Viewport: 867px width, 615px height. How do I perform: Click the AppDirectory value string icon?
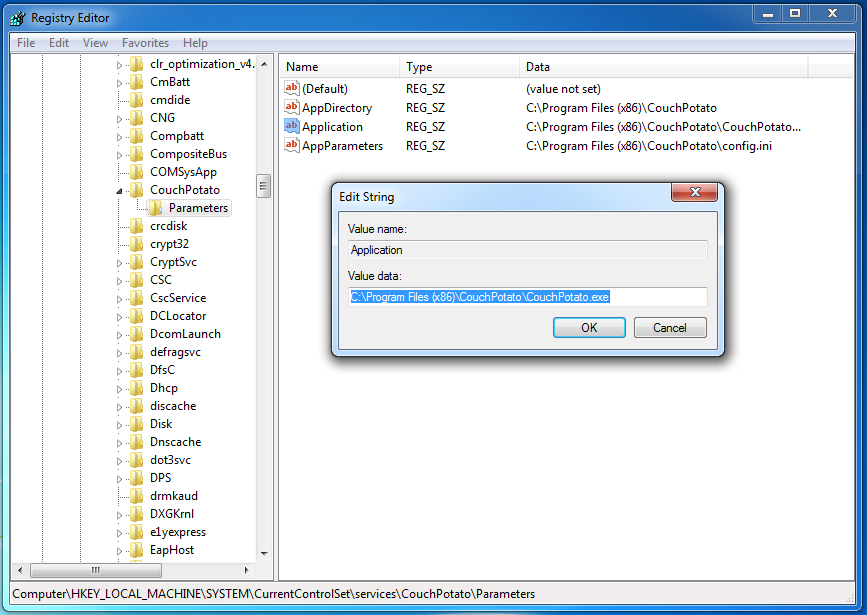291,107
